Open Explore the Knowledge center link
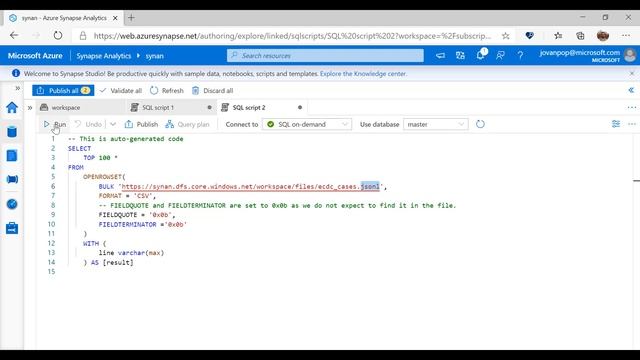This screenshot has height=360, width=640. (x=363, y=74)
